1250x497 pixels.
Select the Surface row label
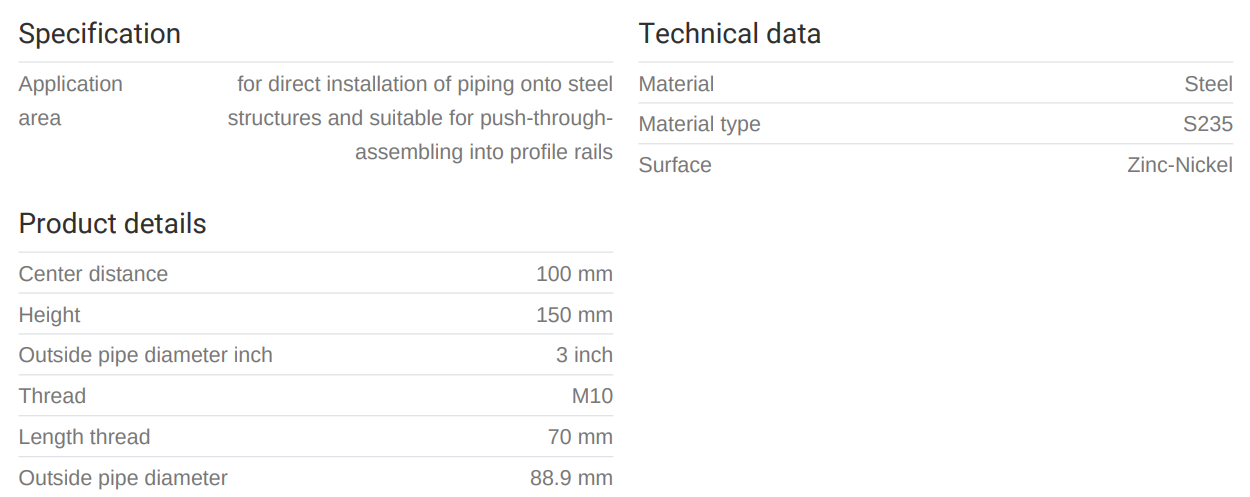click(675, 165)
